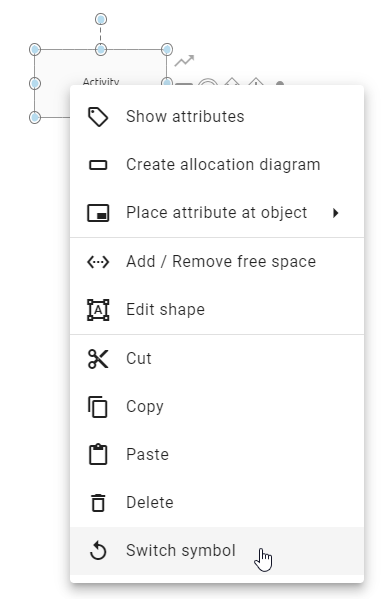Select the Switch symbol entry
This screenshot has height=599, width=389.
click(217, 551)
